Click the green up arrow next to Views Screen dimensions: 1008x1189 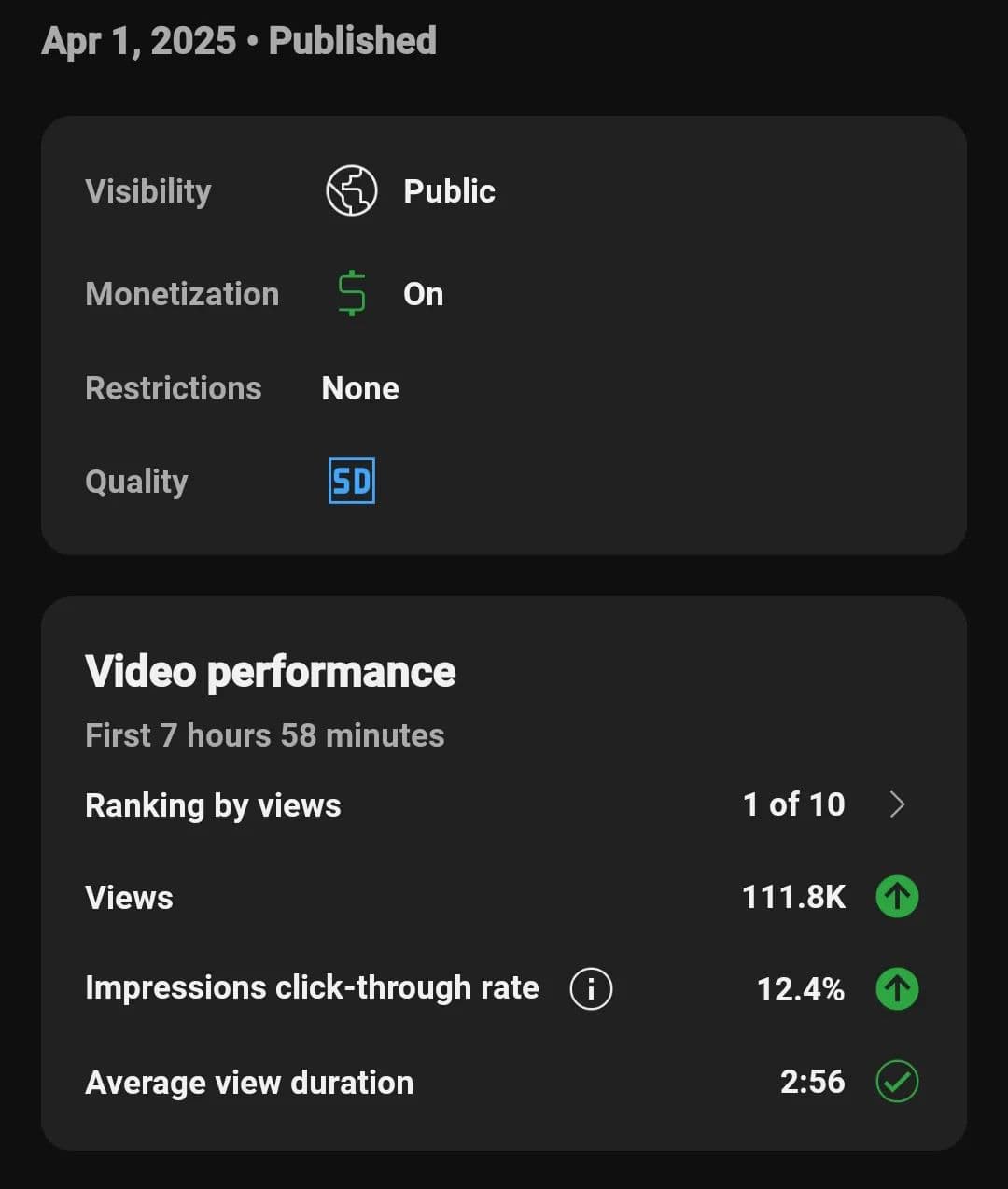896,897
